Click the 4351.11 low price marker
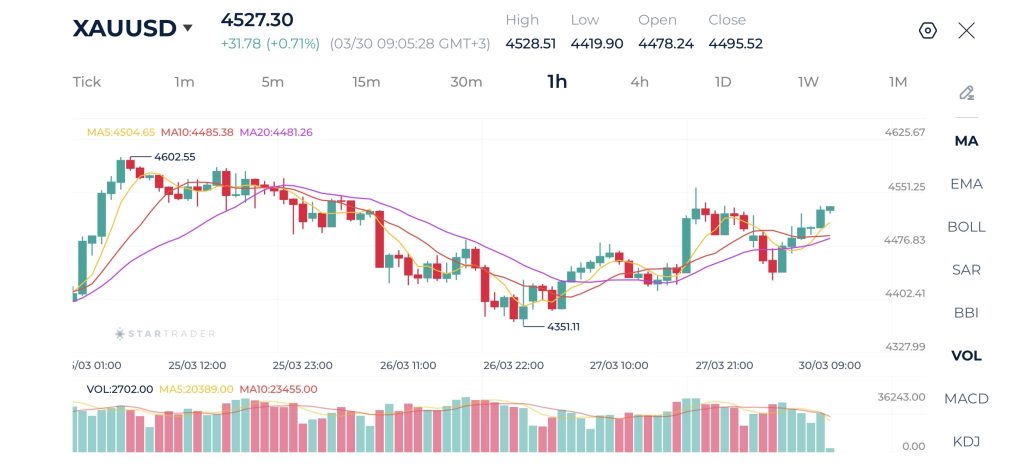Viewport: 1024px width, 471px height. click(563, 326)
